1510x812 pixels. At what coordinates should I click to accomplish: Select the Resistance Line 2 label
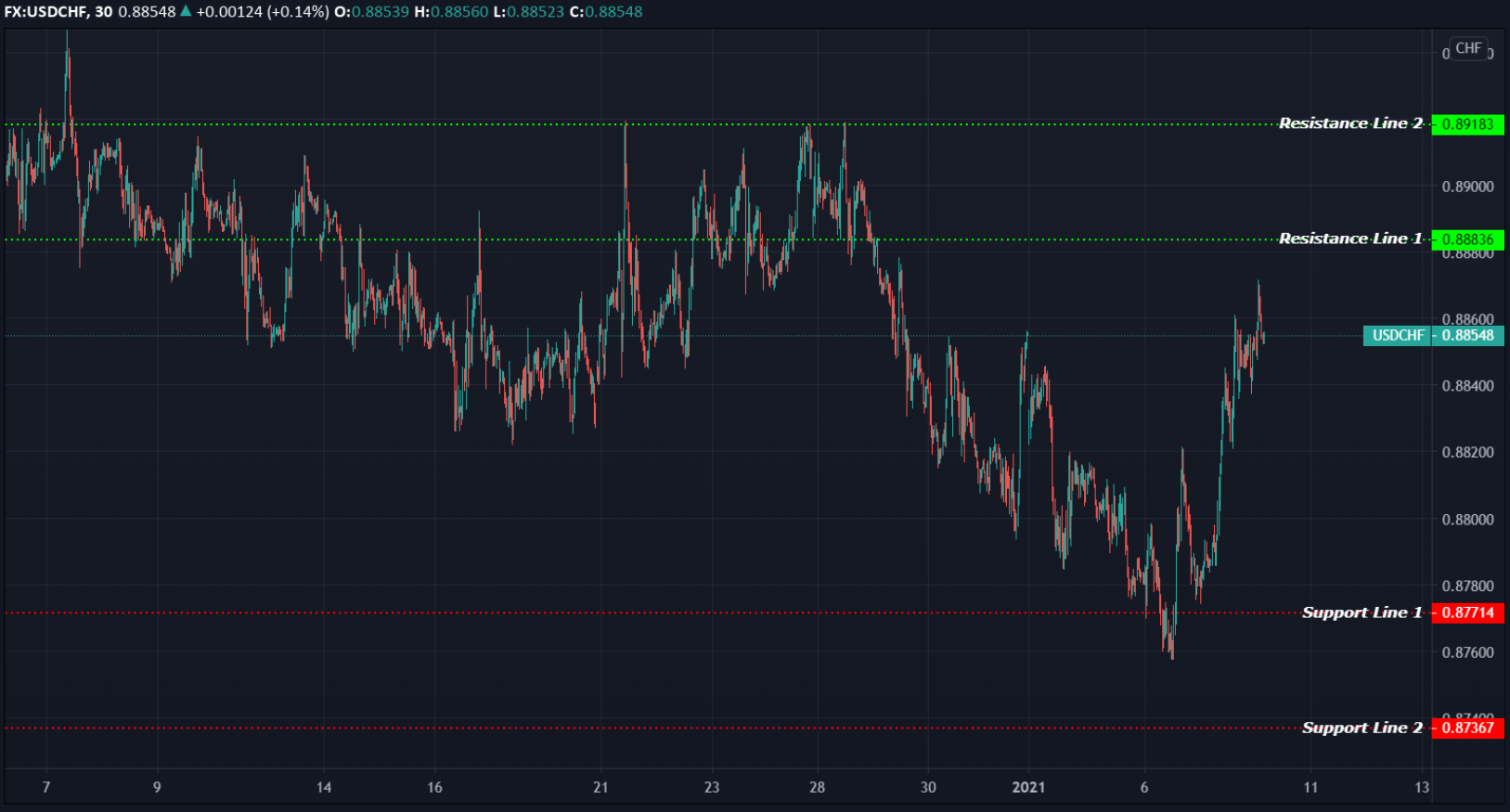(1350, 123)
